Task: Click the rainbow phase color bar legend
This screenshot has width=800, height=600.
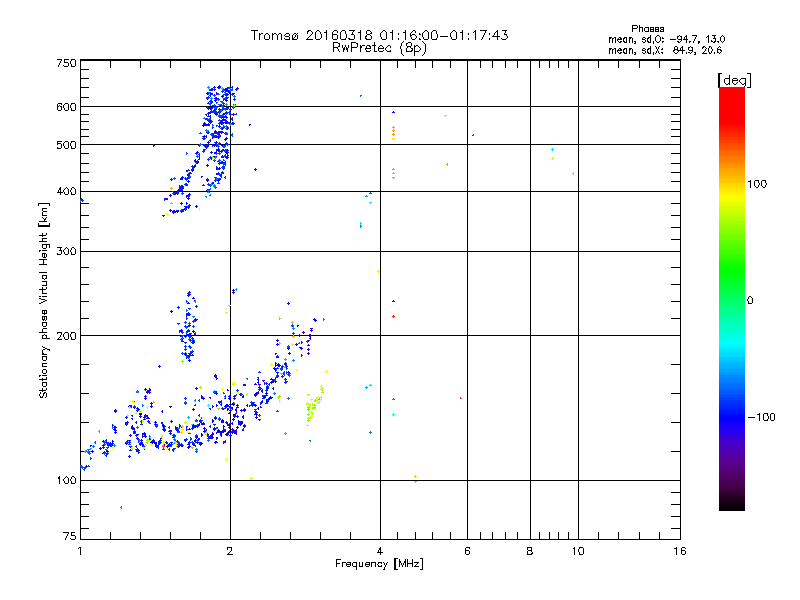Action: pyautogui.click(x=732, y=298)
